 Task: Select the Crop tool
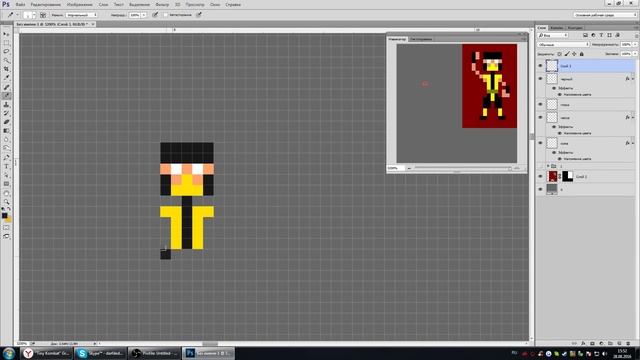[x=6, y=69]
